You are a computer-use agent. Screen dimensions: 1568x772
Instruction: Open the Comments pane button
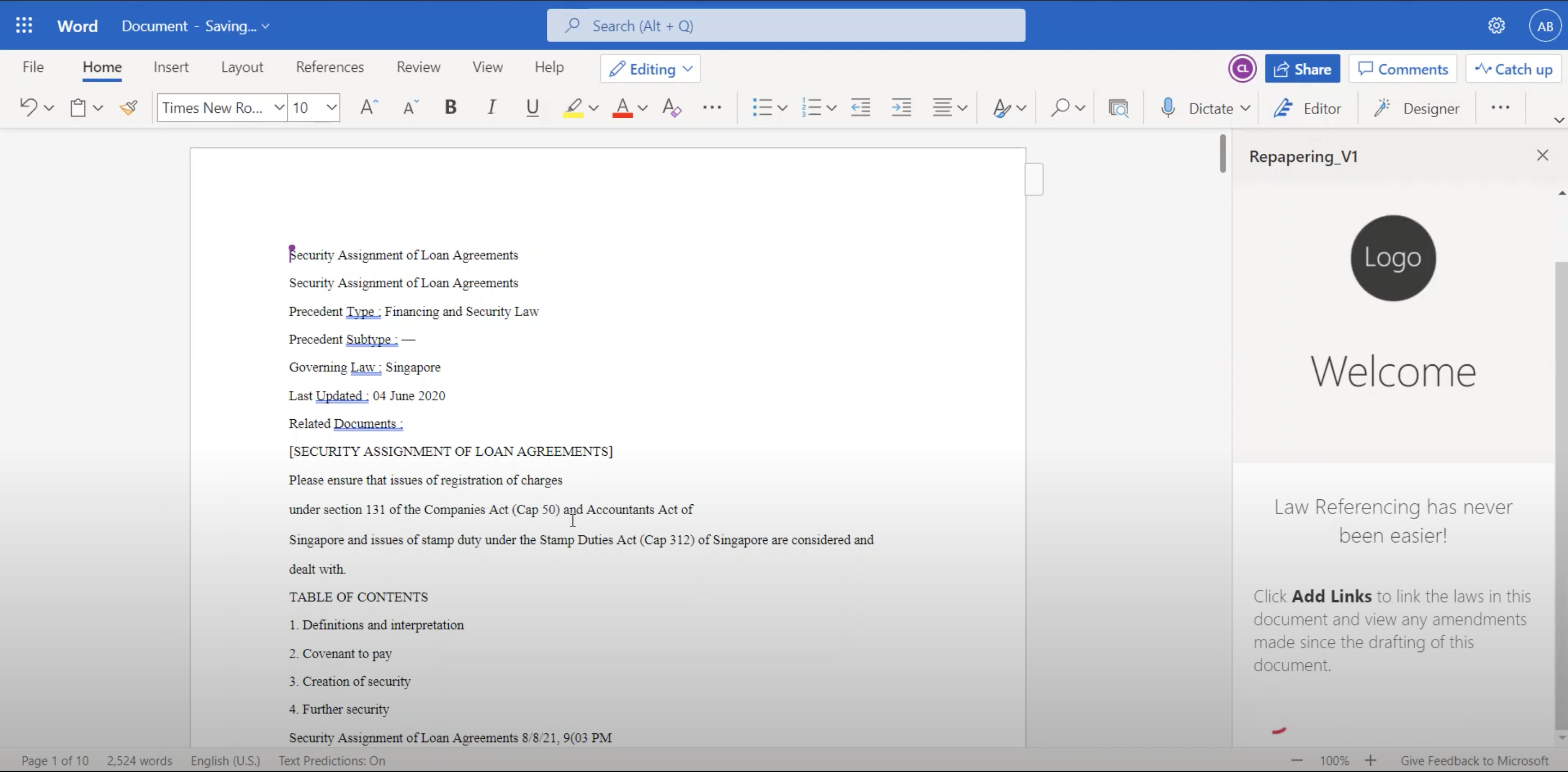click(1402, 69)
